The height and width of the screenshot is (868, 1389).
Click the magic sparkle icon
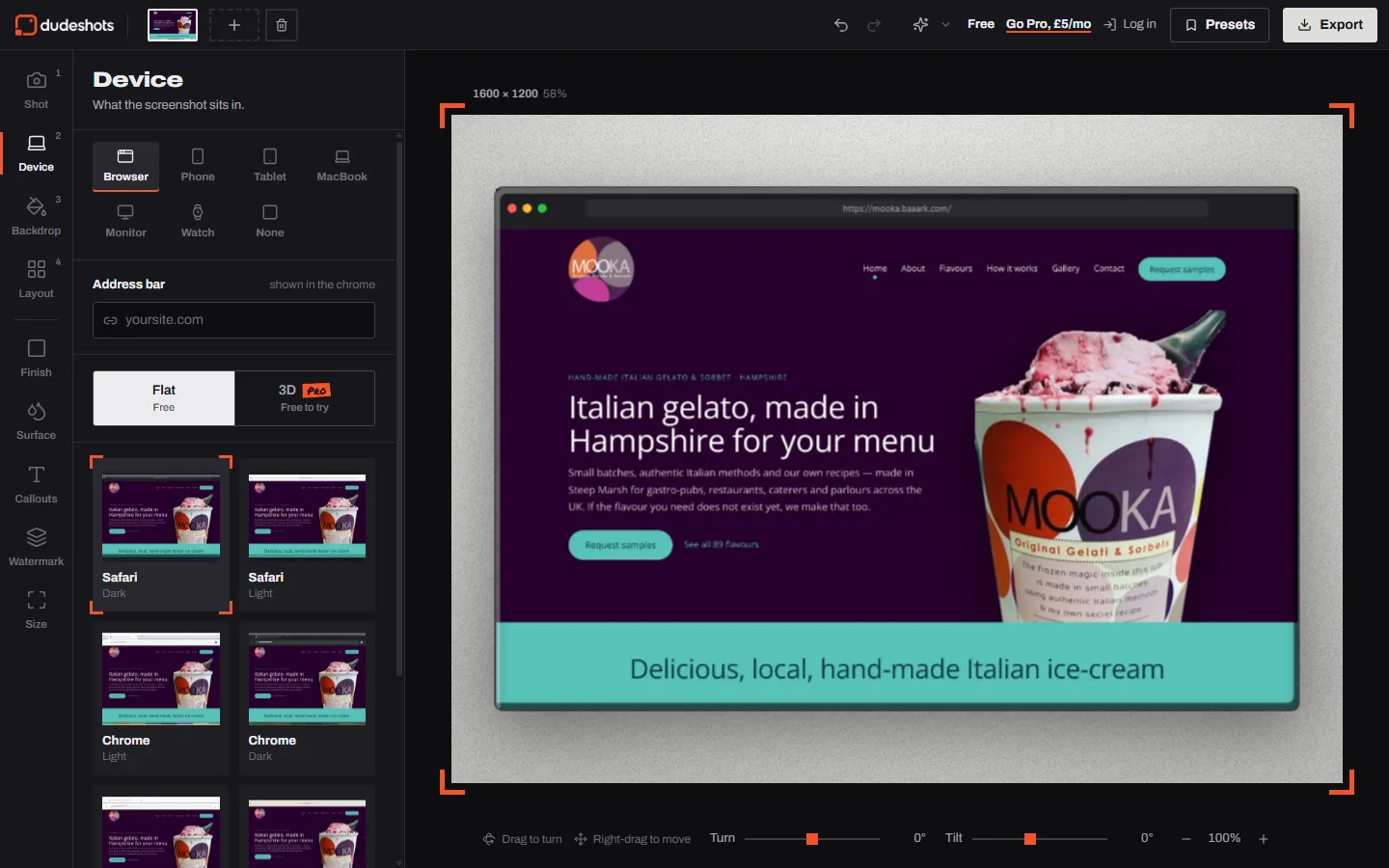[920, 25]
